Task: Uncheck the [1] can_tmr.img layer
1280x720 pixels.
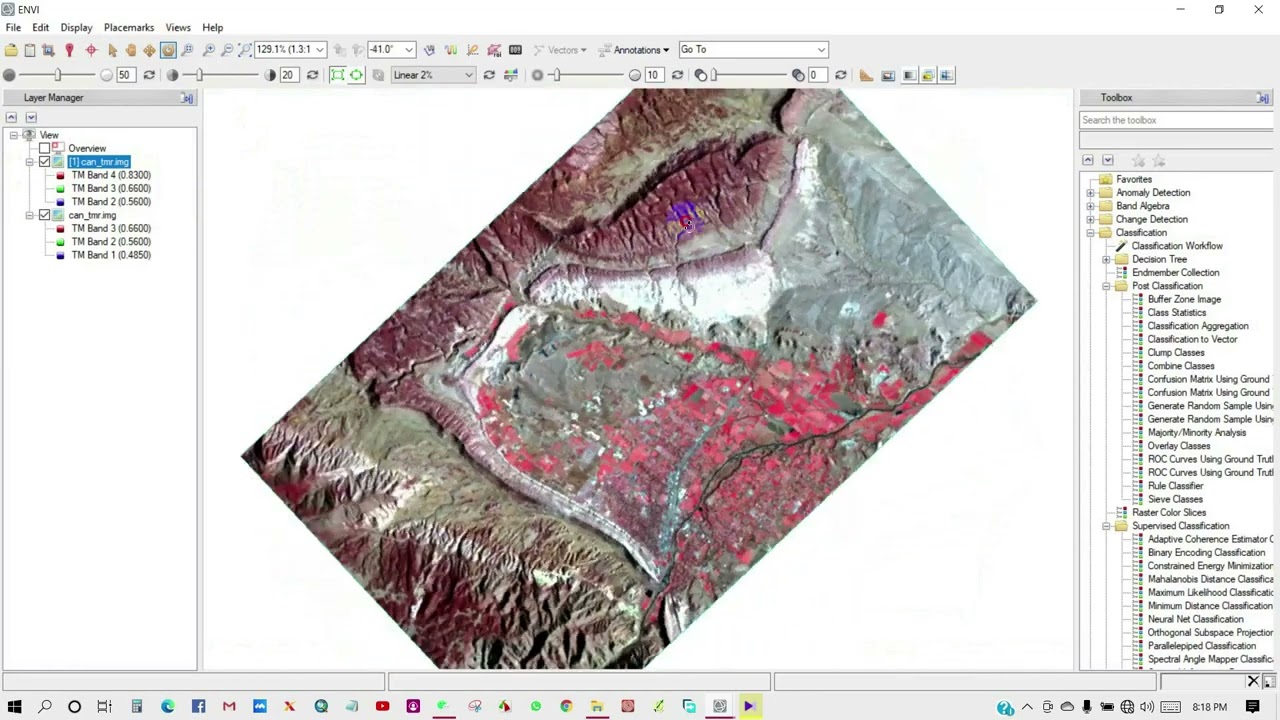Action: [44, 162]
